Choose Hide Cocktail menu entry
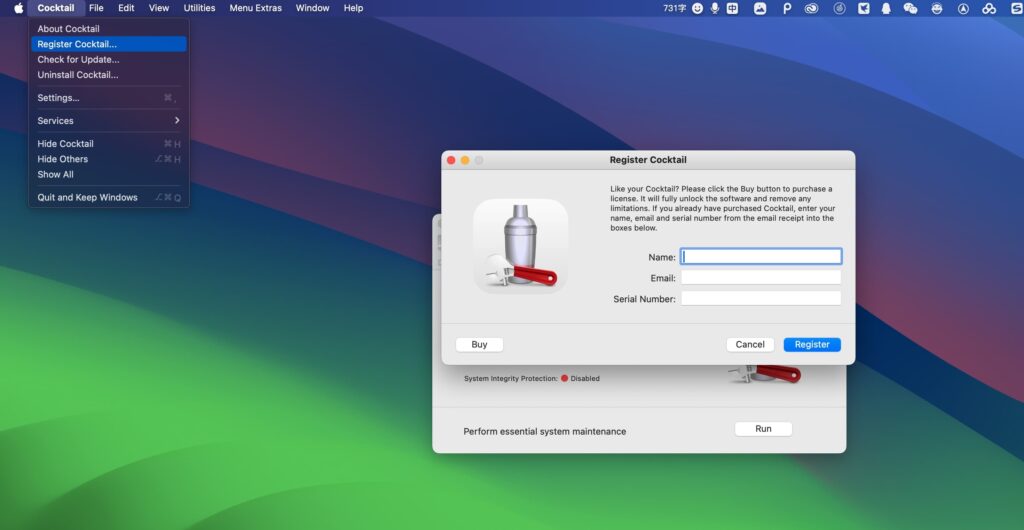1024x530 pixels. (108, 144)
